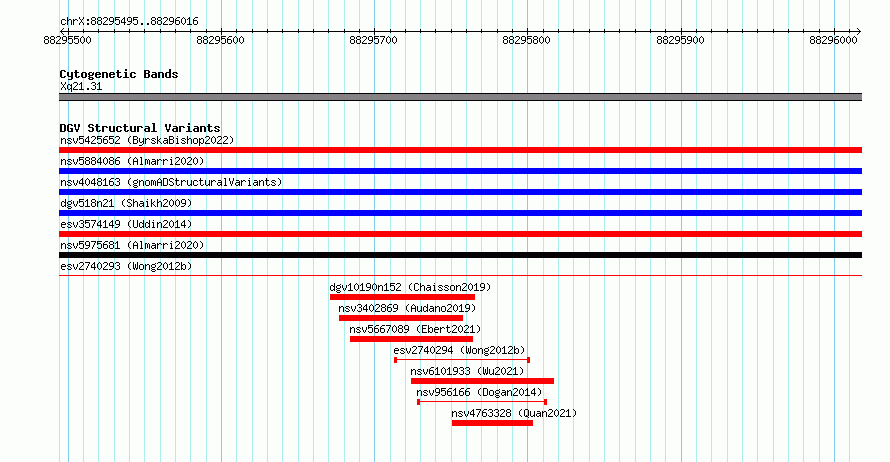Click the nsv5425652 (ByrskaBishop2022) label
The image size is (890, 462).
pos(147,140)
